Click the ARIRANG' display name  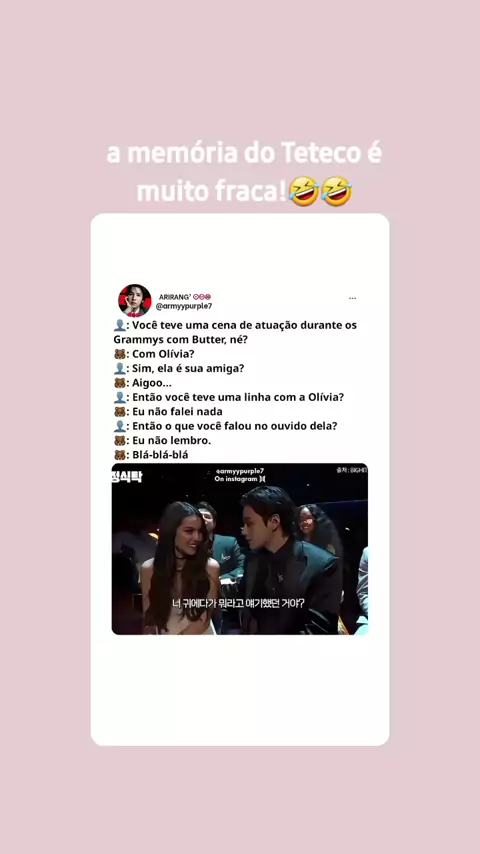pyautogui.click(x=174, y=297)
